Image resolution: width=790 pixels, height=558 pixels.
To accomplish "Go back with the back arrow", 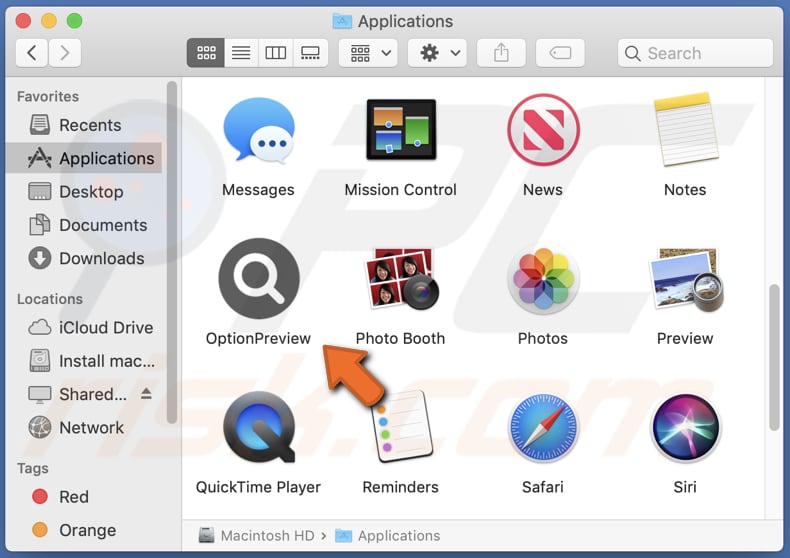I will pos(32,52).
